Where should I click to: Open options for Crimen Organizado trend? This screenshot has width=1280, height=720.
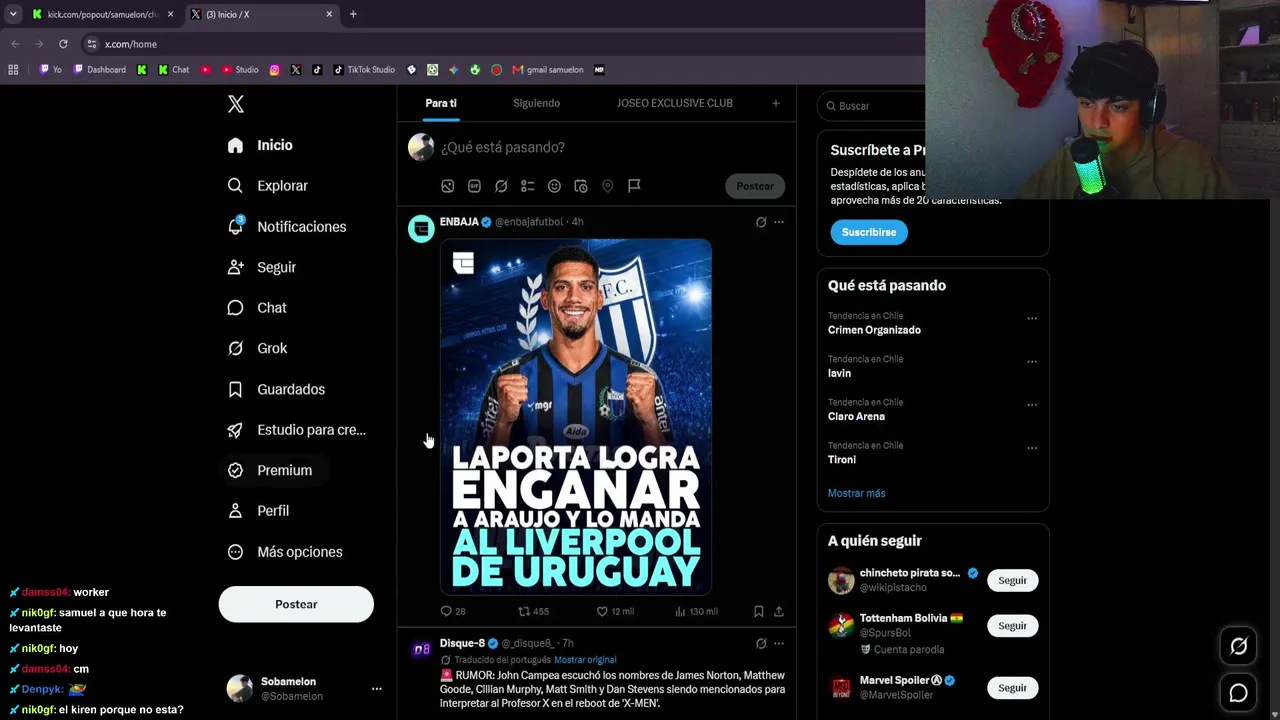point(1032,319)
